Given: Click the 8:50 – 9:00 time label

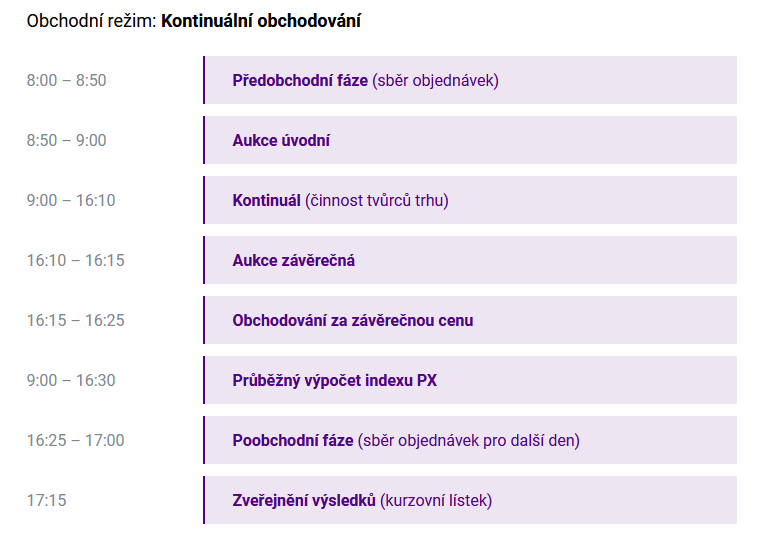Looking at the screenshot, I should [66, 140].
